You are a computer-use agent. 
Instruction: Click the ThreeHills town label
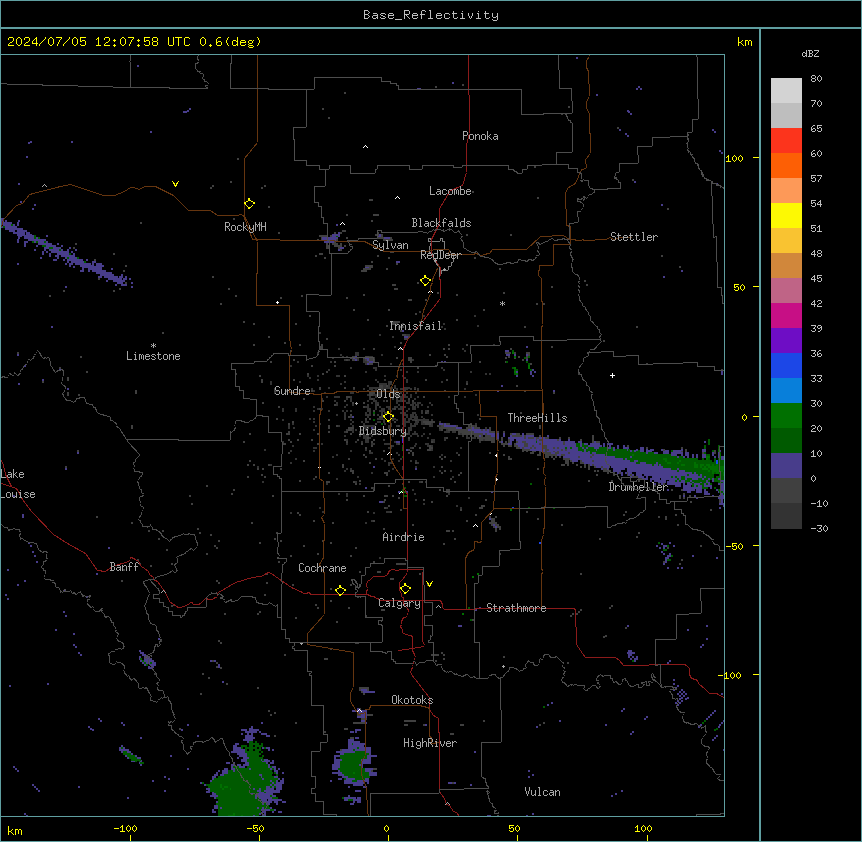click(x=537, y=418)
